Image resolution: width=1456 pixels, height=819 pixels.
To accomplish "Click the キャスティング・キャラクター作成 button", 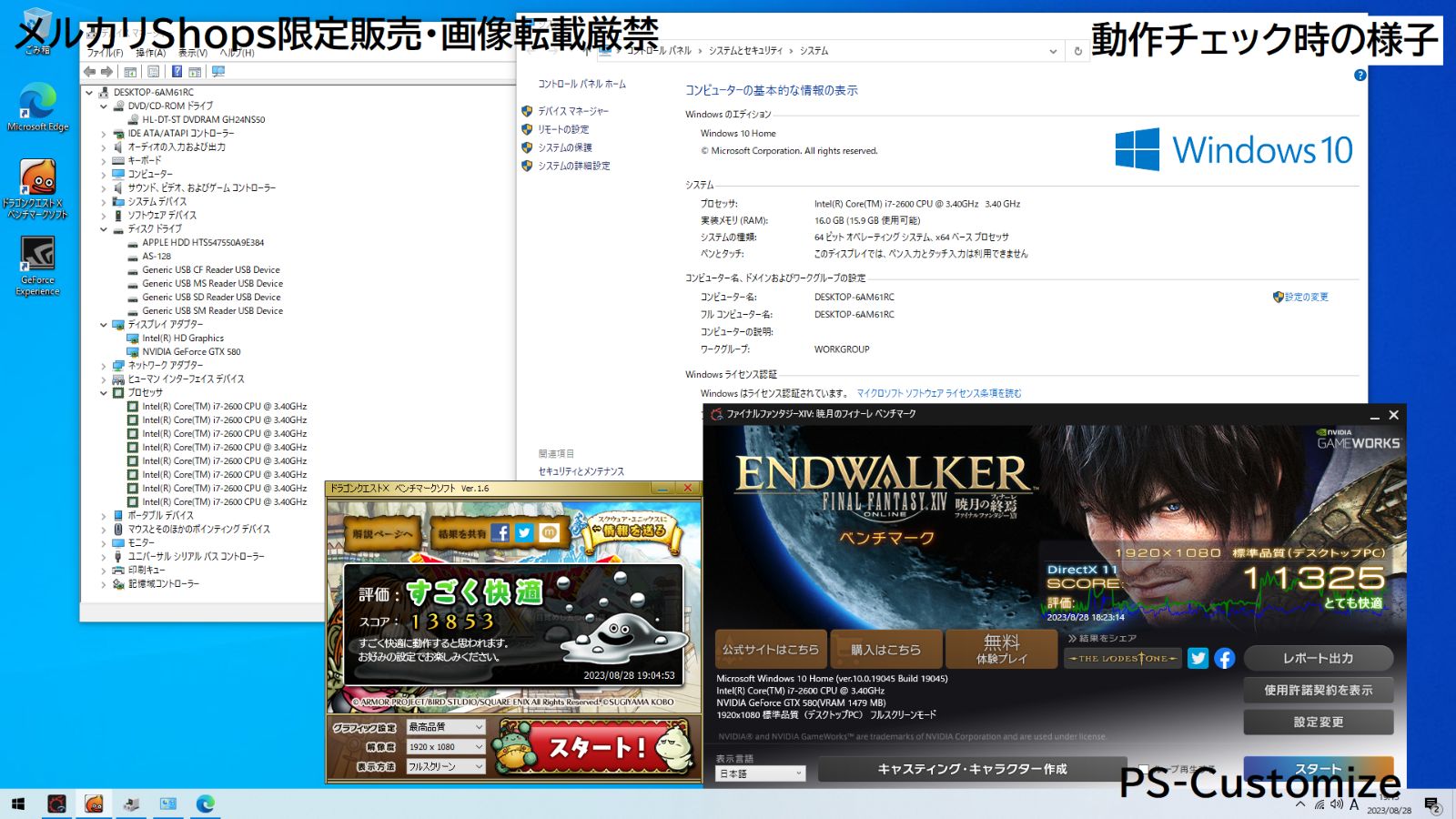I will click(972, 769).
